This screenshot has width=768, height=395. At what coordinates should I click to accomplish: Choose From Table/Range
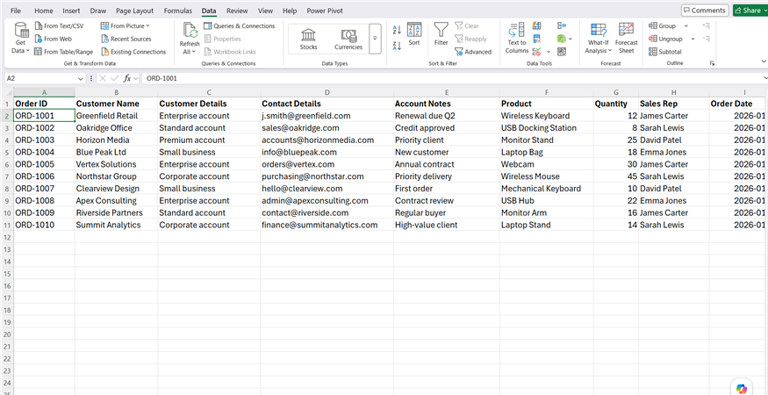point(63,51)
